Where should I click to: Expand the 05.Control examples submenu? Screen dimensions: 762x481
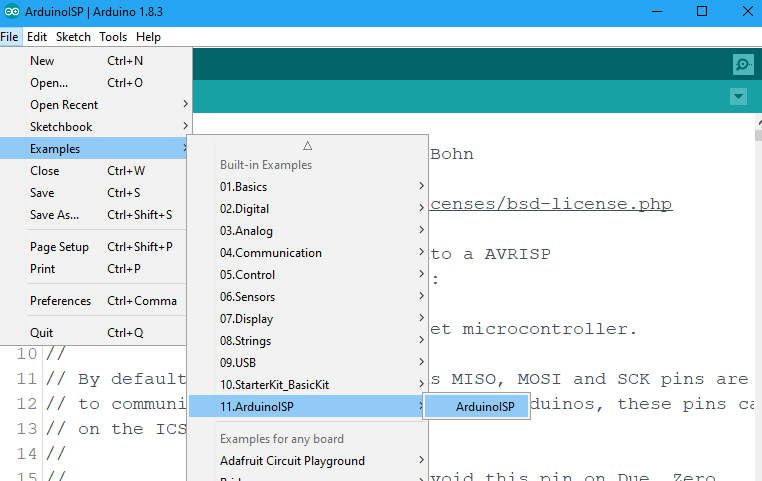point(308,275)
